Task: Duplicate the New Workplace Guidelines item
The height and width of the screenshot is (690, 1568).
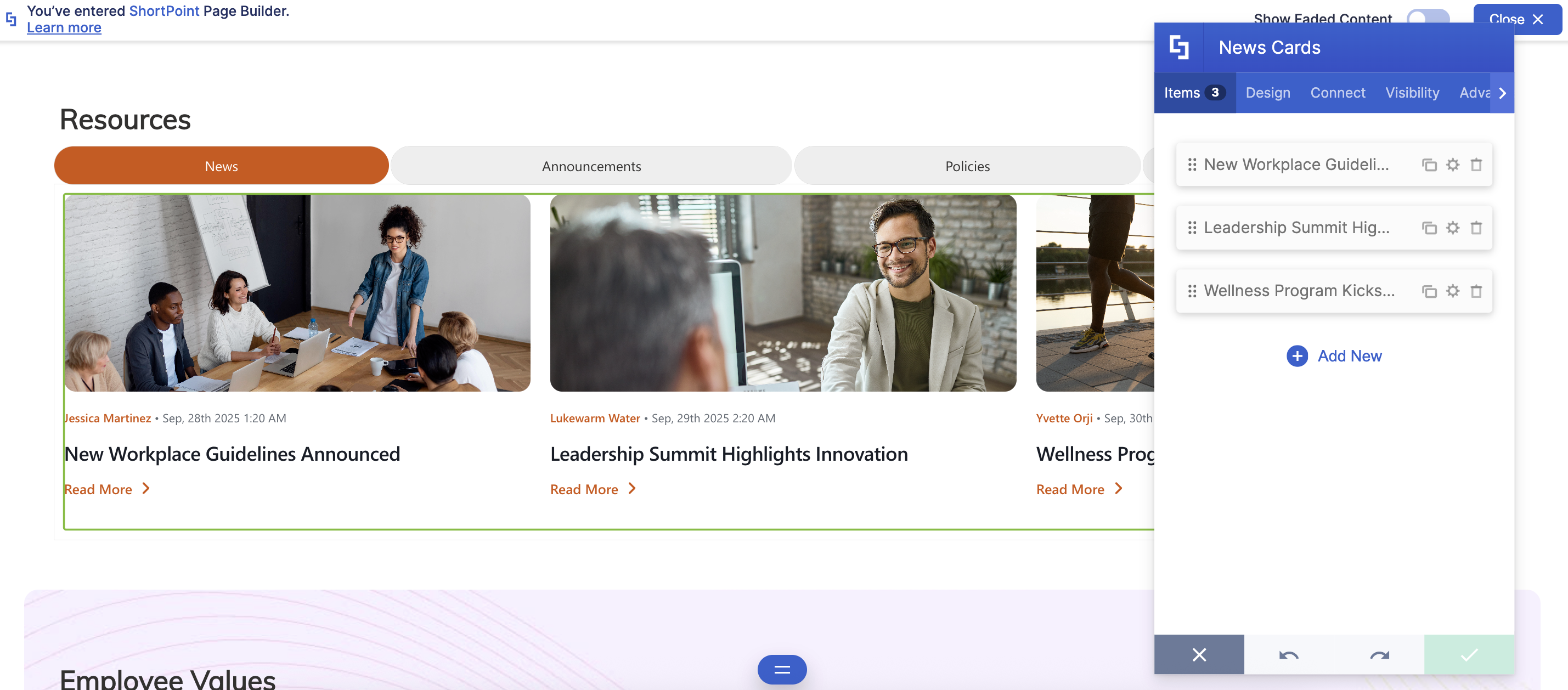Action: coord(1429,165)
